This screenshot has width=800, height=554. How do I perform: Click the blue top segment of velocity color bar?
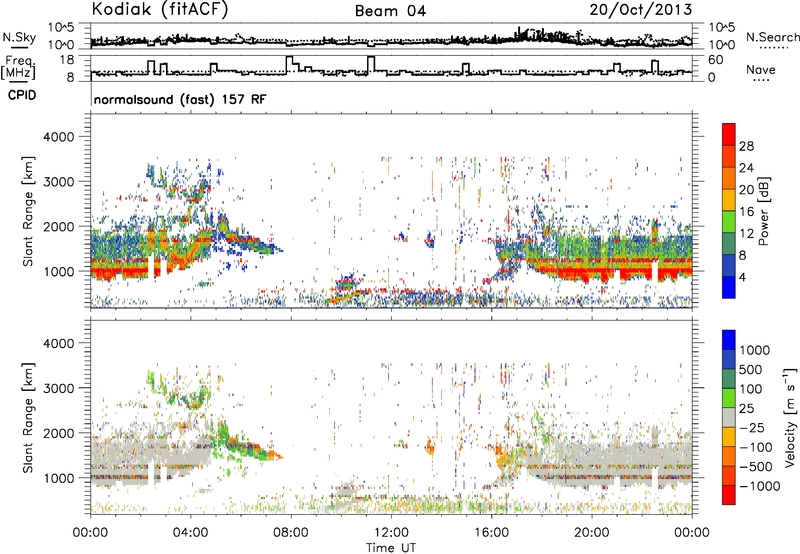(x=729, y=340)
